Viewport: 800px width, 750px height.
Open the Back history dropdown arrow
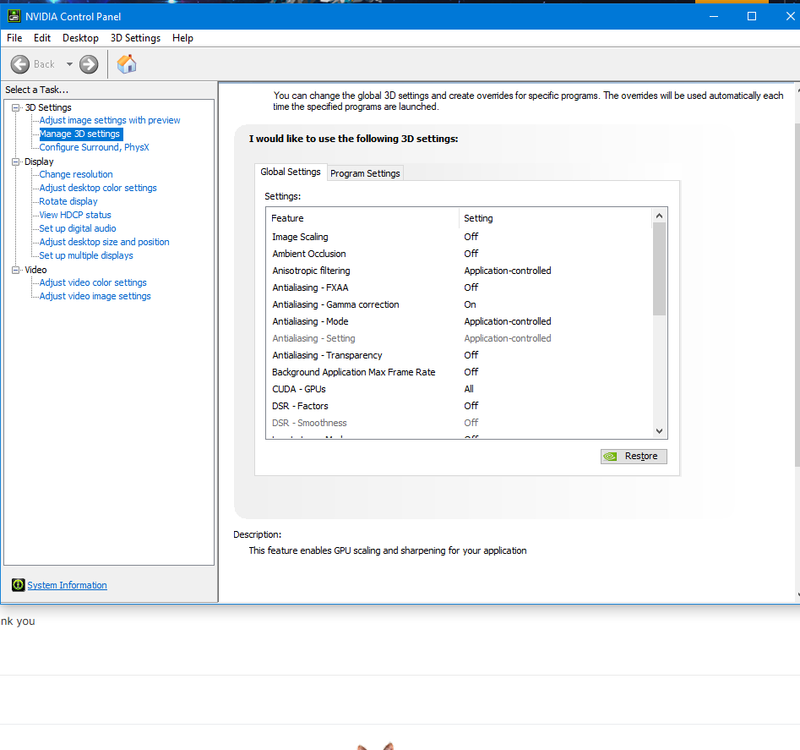[x=69, y=64]
